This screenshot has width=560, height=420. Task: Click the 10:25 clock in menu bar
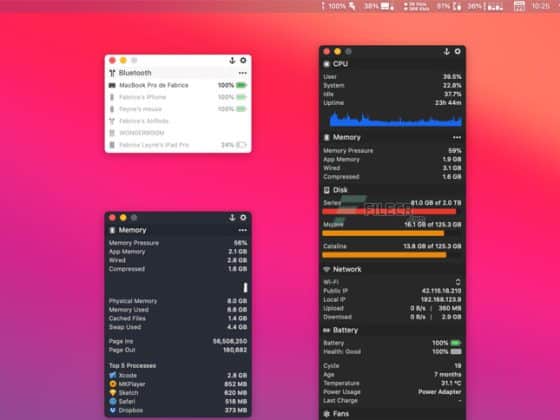[x=540, y=6]
